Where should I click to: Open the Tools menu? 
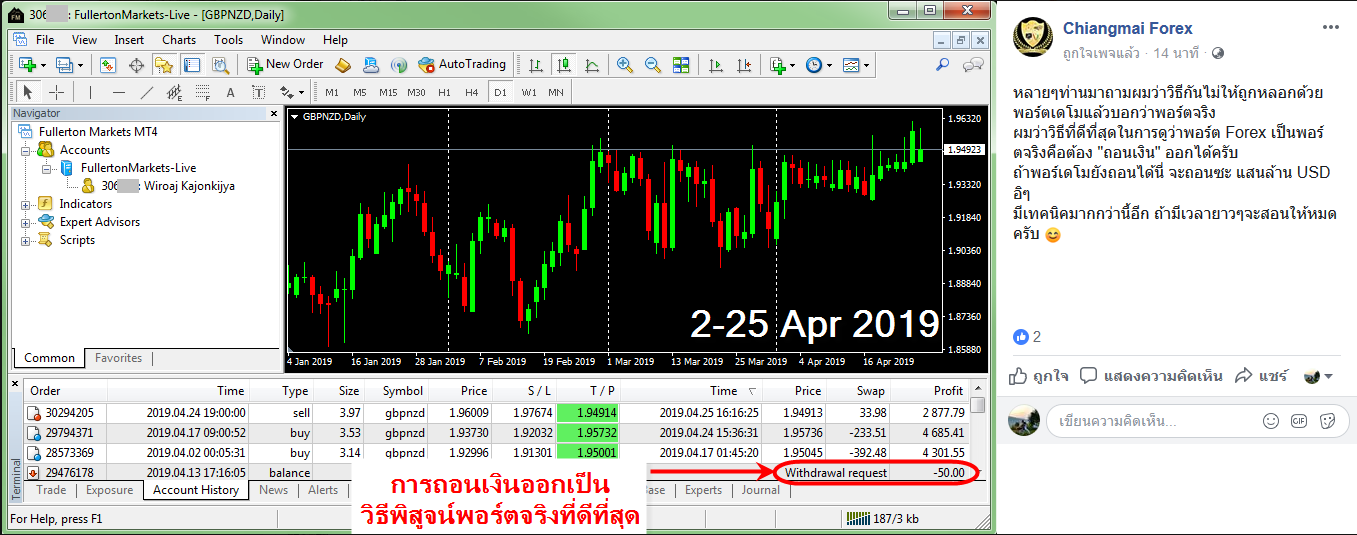point(228,40)
